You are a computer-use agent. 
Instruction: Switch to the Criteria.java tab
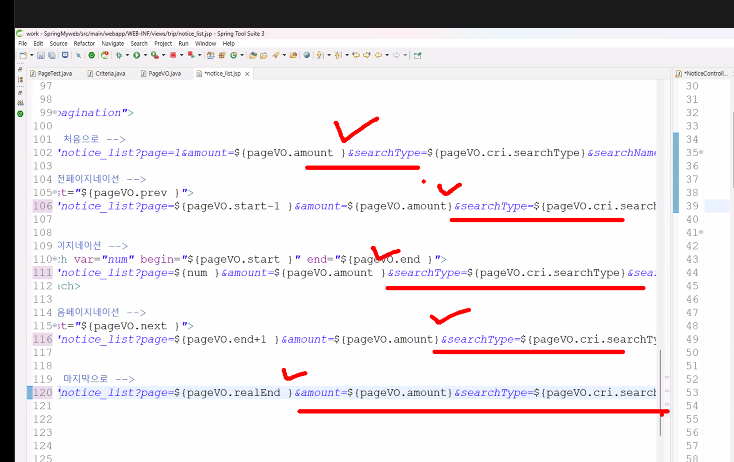click(107, 74)
